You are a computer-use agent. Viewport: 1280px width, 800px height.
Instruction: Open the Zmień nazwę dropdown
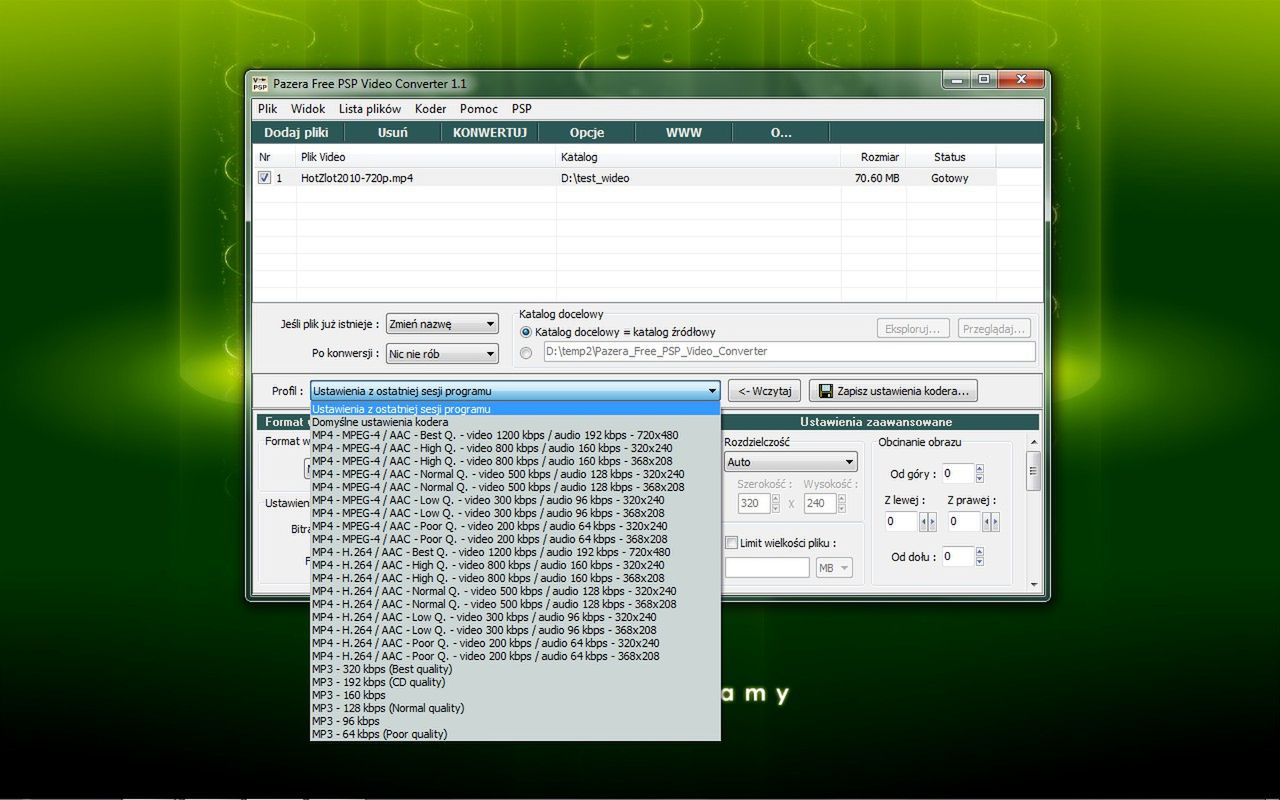(x=442, y=324)
